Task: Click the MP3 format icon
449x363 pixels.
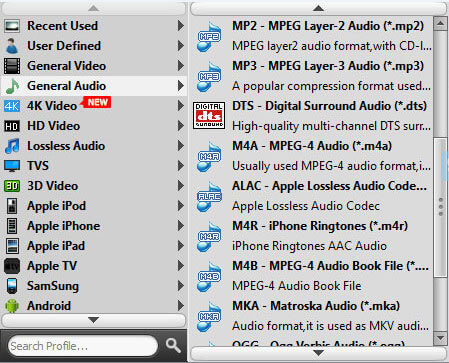Action: click(x=209, y=77)
